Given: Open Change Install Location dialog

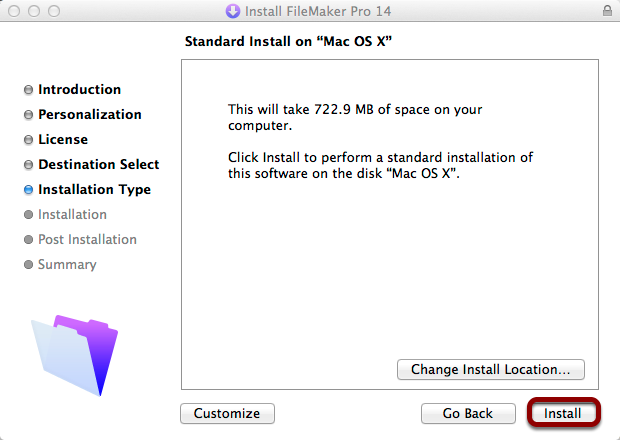Looking at the screenshot, I should 491,369.
